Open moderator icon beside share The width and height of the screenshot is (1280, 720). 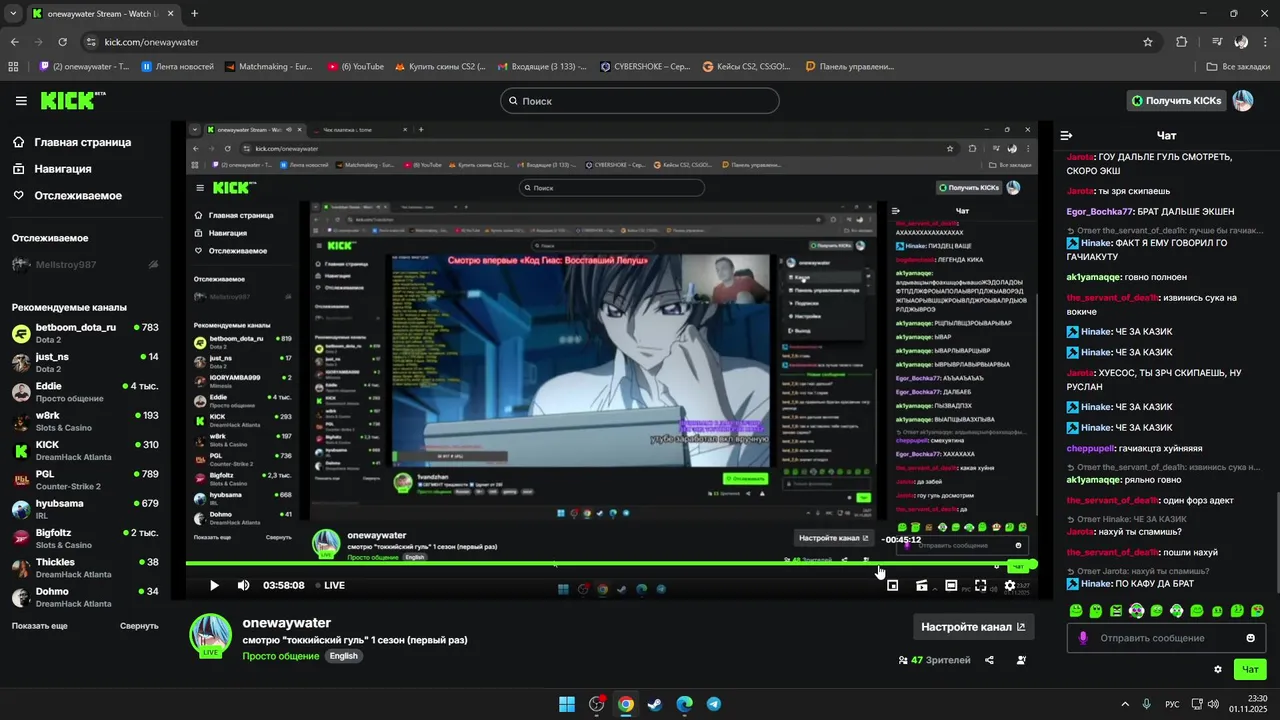[x=1021, y=660]
